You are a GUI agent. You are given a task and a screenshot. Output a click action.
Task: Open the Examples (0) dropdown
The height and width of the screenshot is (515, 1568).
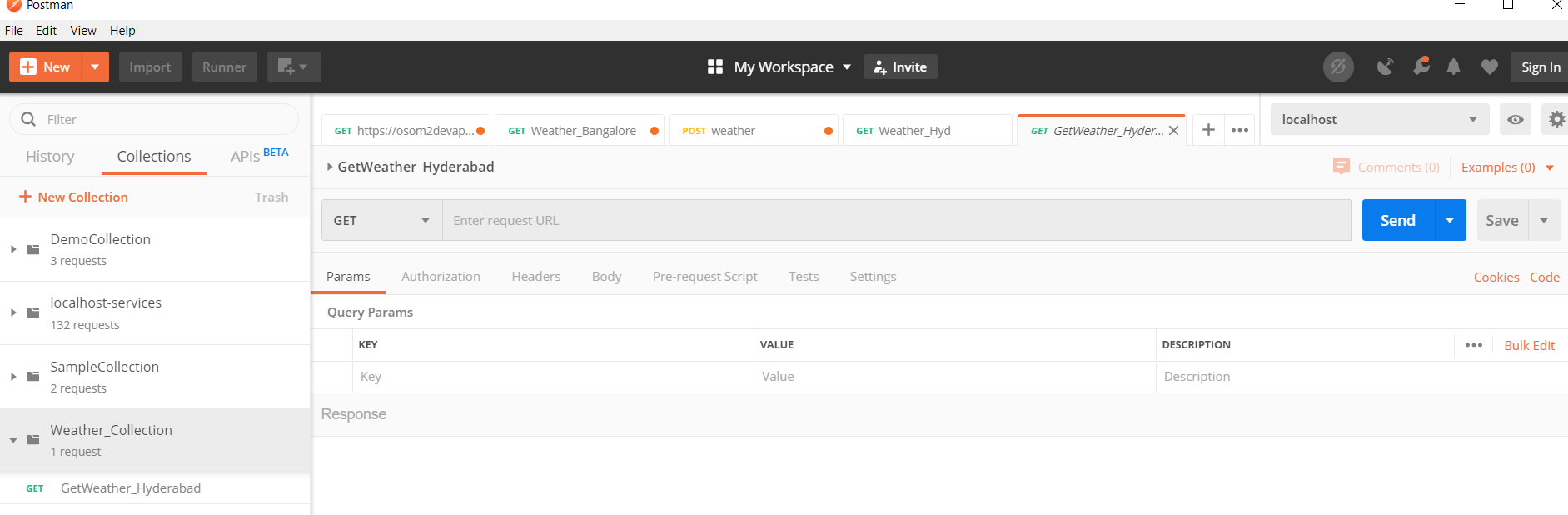1507,167
